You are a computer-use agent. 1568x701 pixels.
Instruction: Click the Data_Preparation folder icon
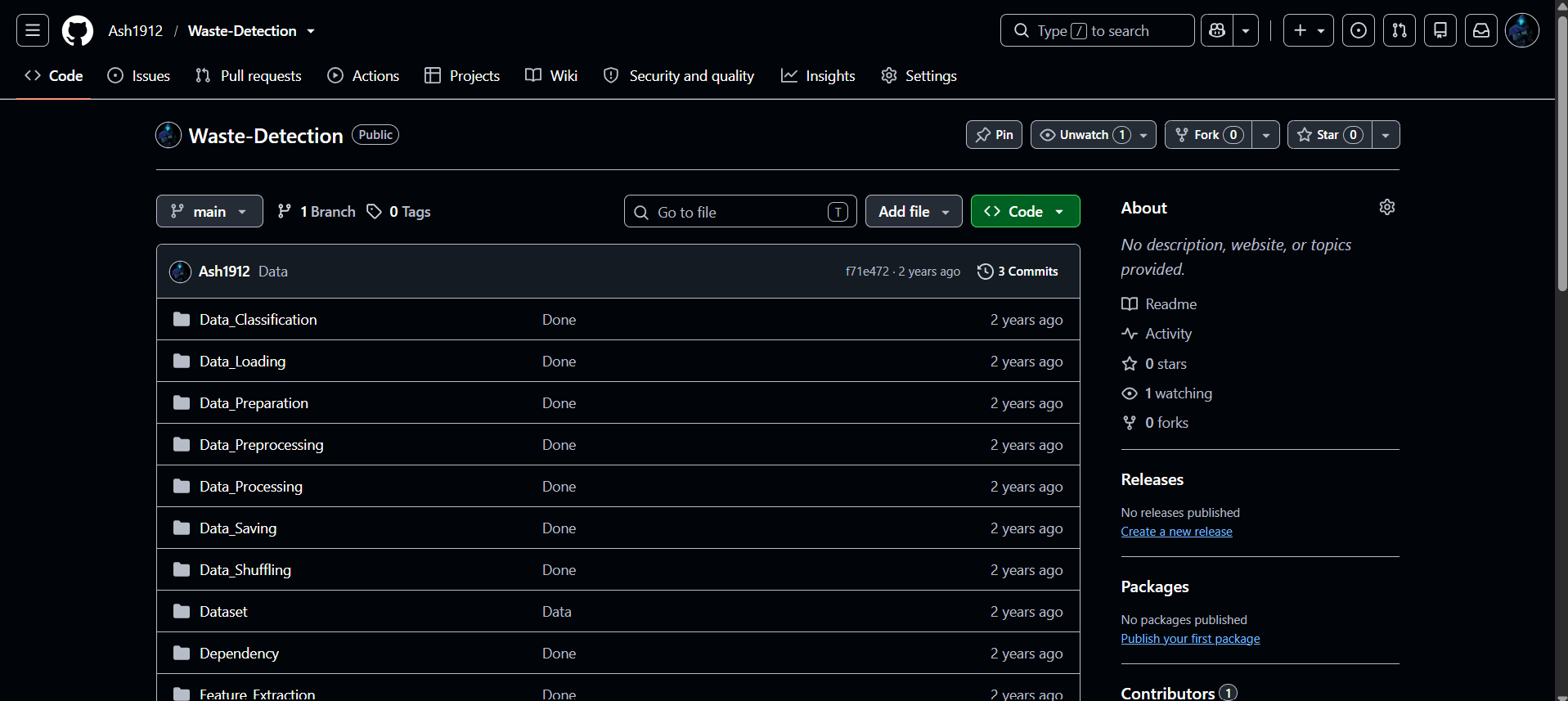pyautogui.click(x=182, y=402)
